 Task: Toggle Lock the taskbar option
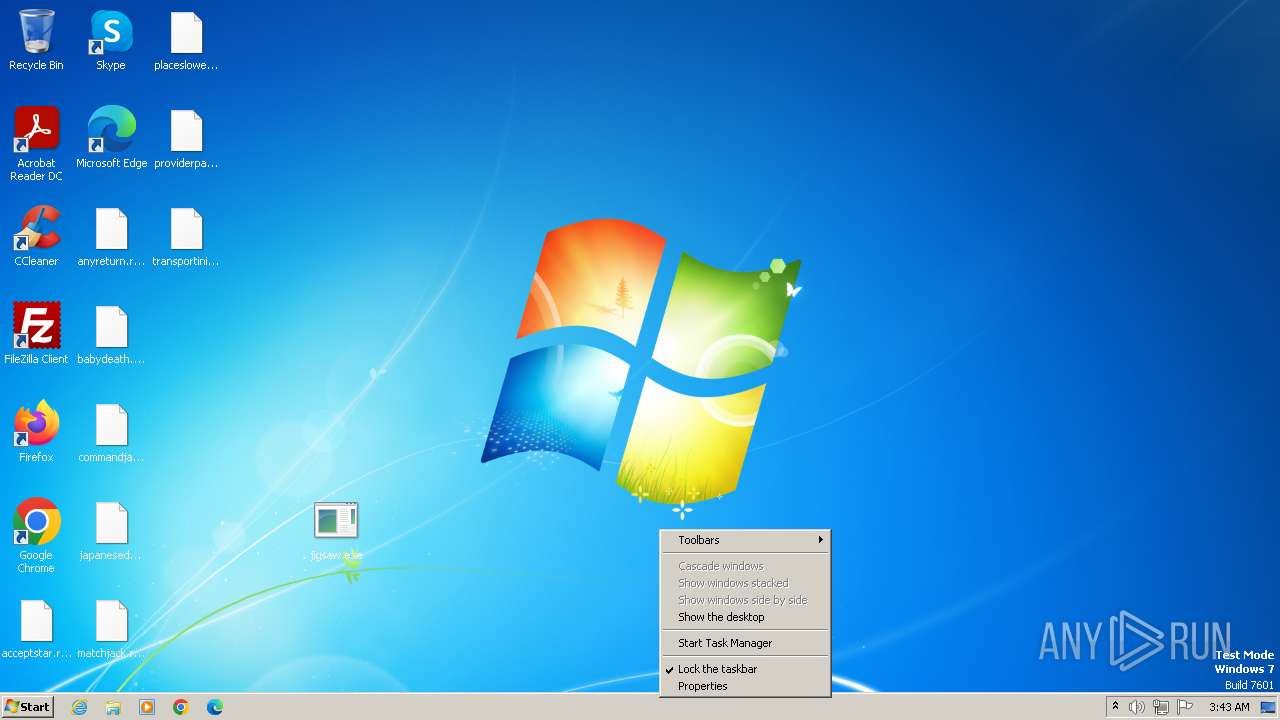point(745,669)
